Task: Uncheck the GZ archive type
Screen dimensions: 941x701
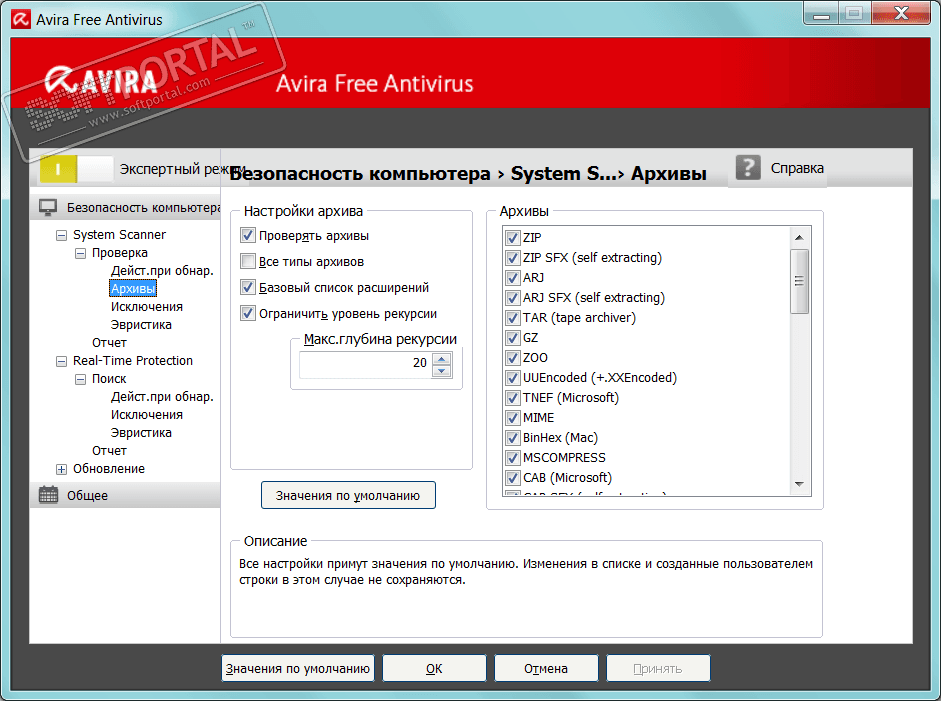Action: point(513,338)
